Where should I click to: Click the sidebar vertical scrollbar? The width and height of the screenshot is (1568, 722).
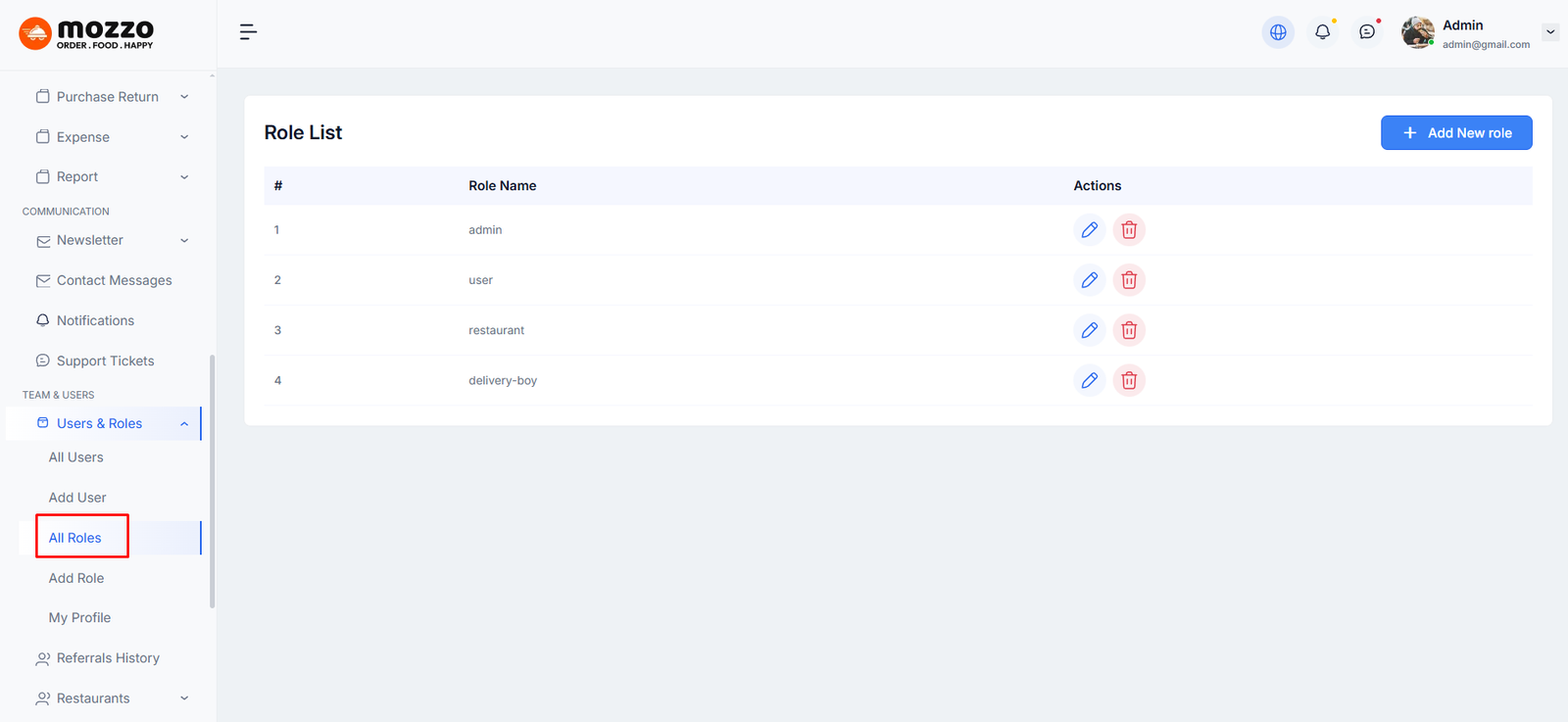click(x=212, y=480)
